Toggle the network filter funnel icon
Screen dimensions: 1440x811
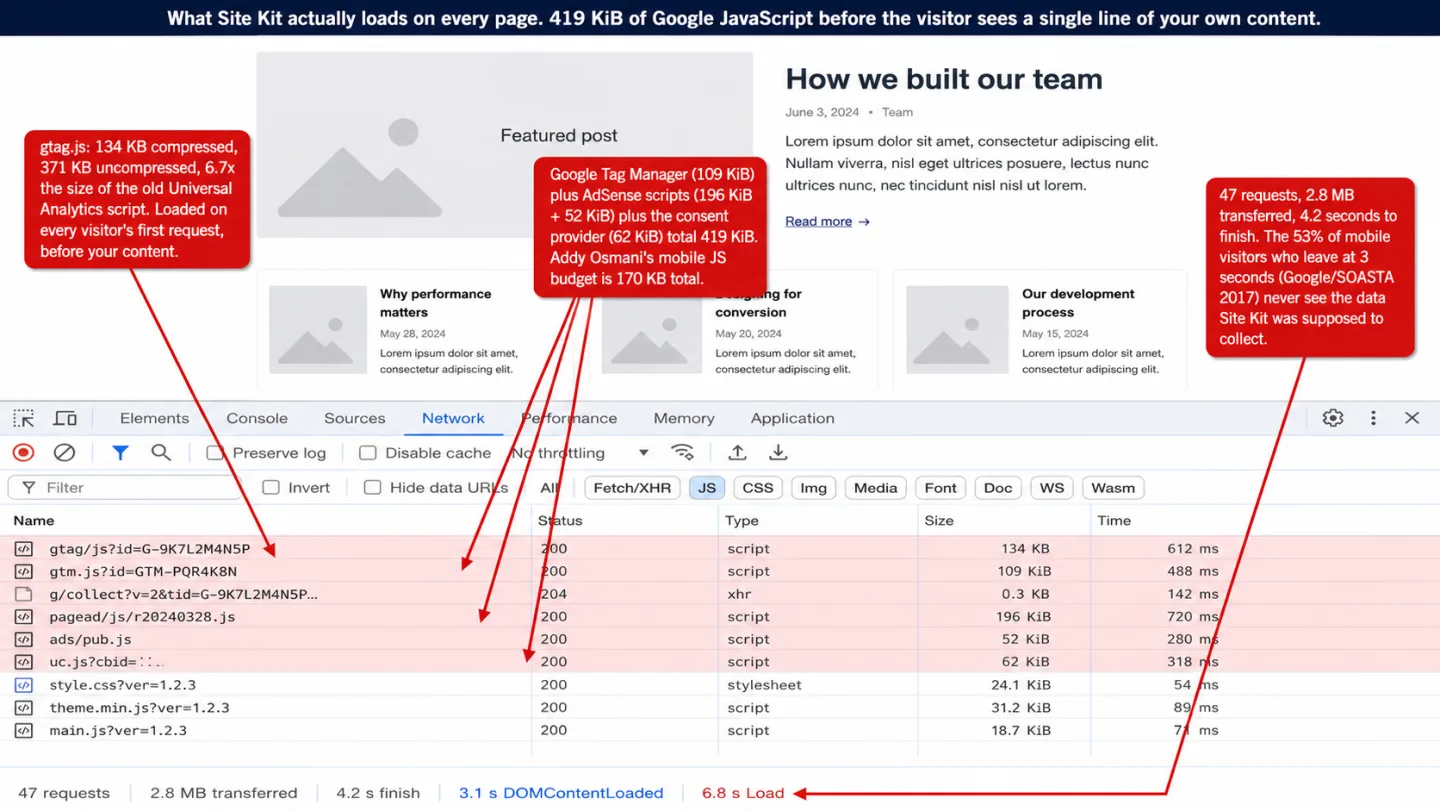pyautogui.click(x=120, y=453)
